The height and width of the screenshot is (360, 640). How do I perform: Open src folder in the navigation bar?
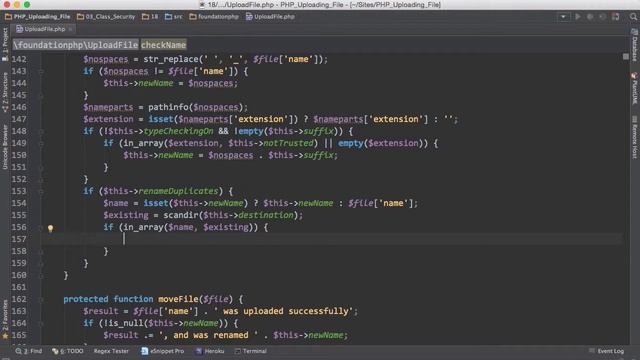[174, 17]
